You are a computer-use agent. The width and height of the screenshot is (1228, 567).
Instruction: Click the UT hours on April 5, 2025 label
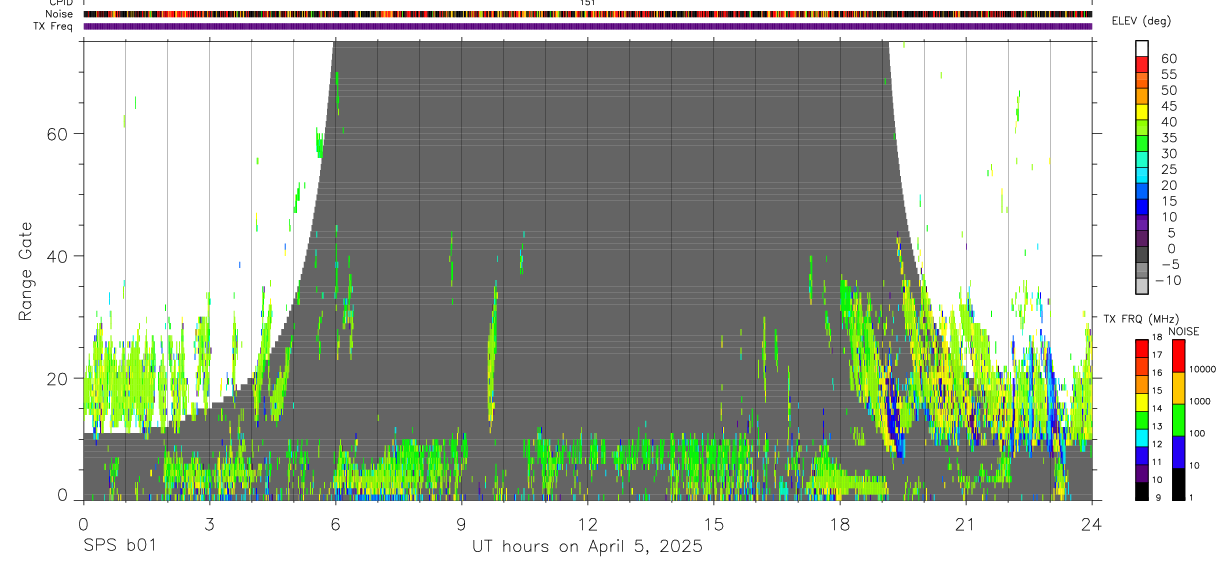587,547
